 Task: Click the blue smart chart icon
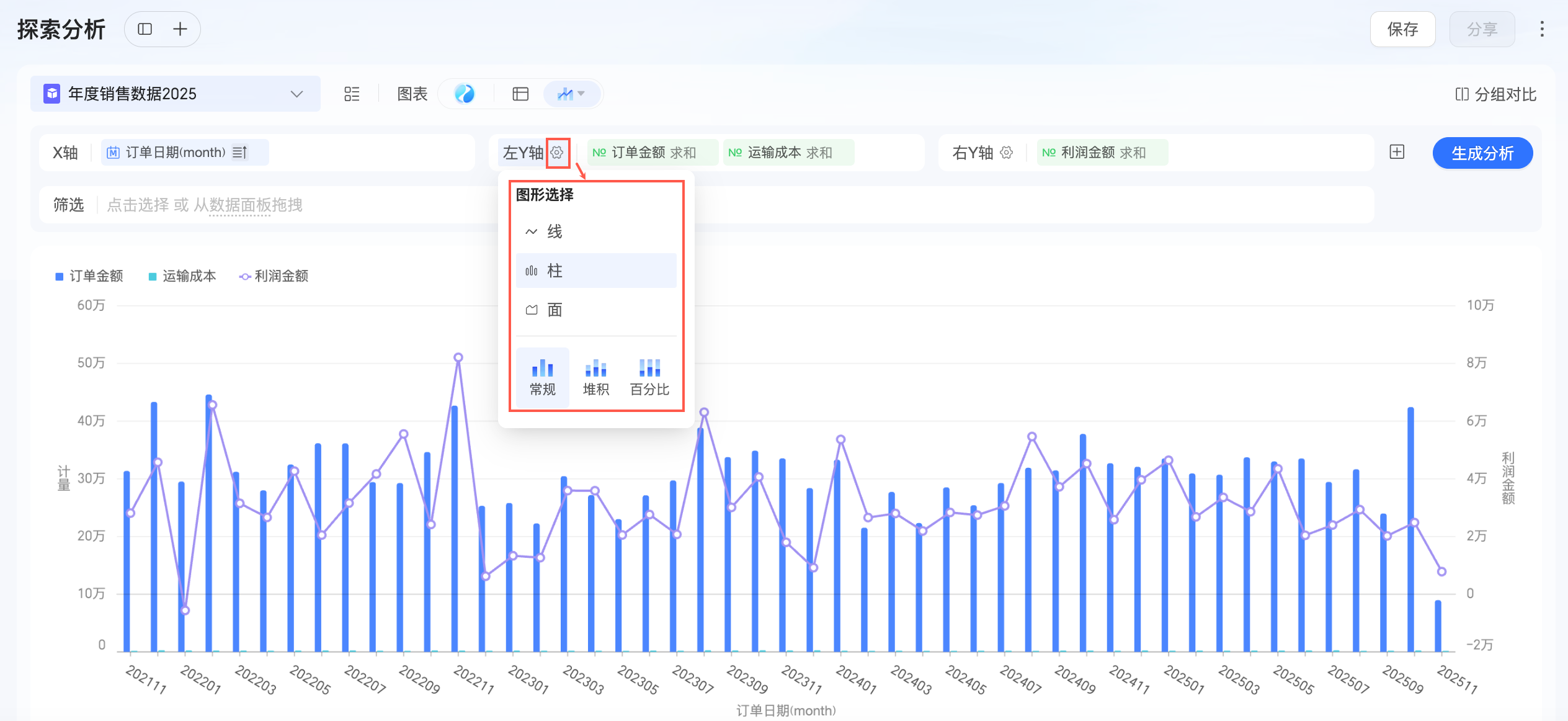coord(465,94)
